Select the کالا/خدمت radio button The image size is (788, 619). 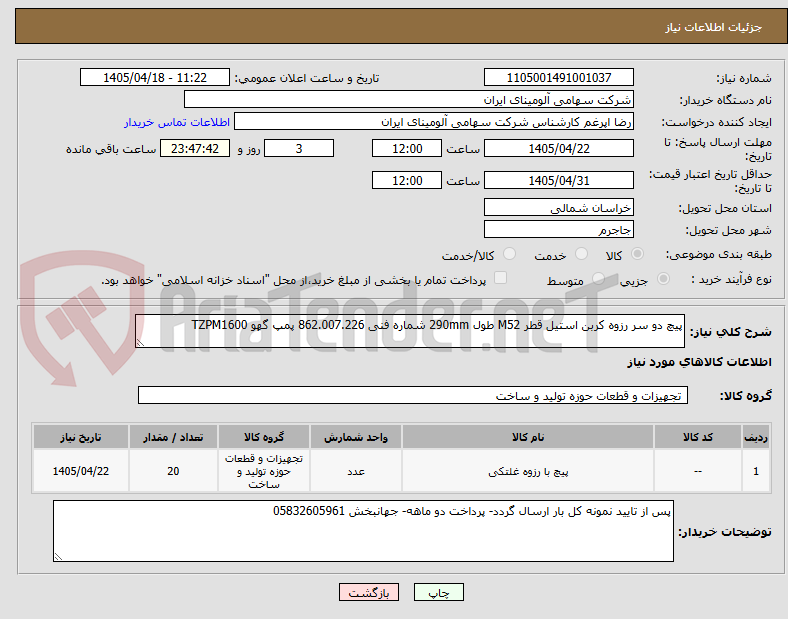tap(509, 254)
